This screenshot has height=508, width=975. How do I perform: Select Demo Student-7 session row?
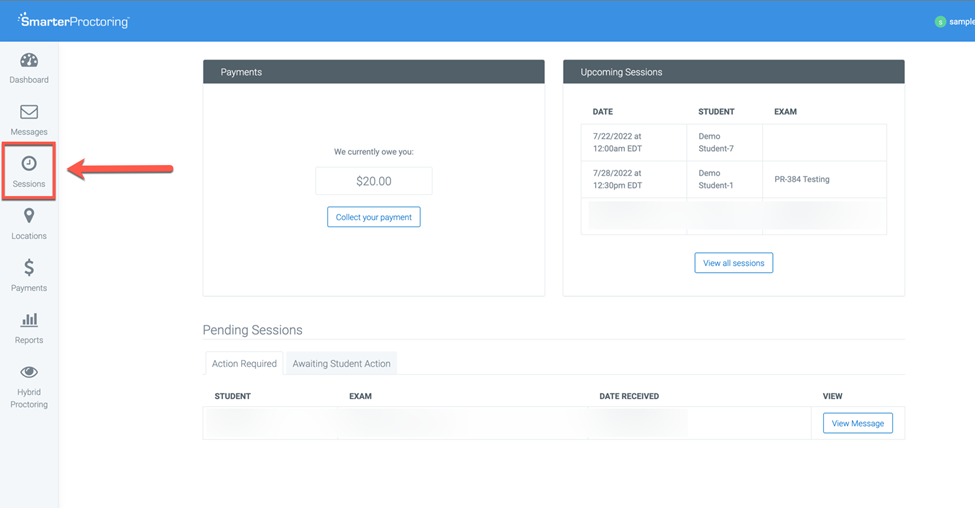[x=733, y=143]
